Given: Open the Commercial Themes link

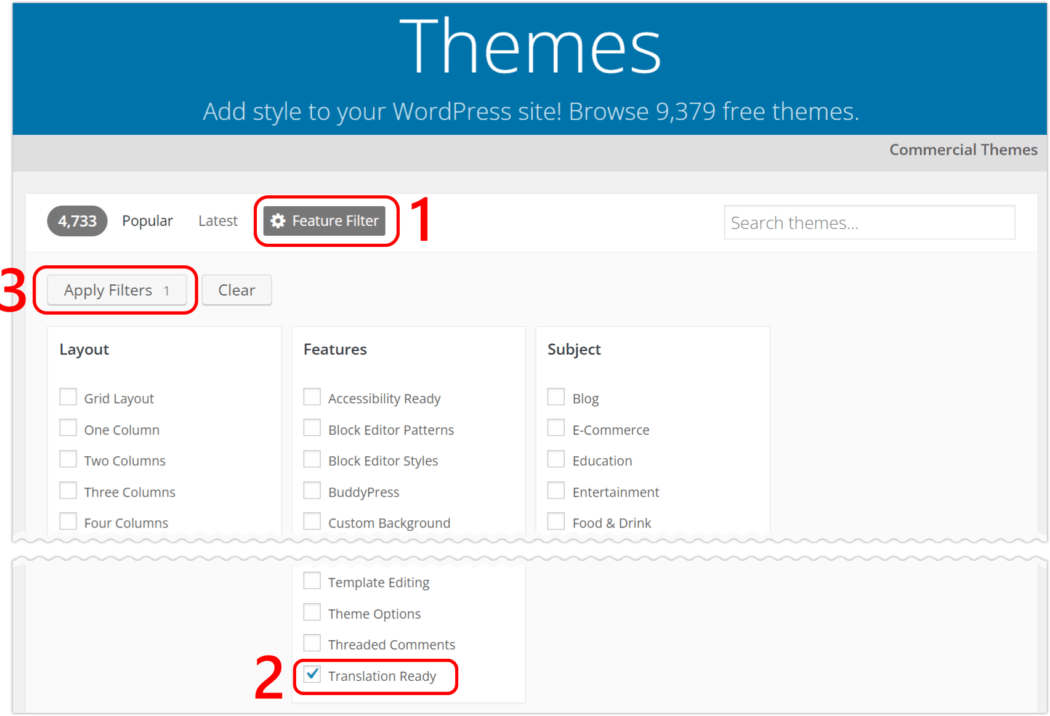Looking at the screenshot, I should tap(963, 149).
